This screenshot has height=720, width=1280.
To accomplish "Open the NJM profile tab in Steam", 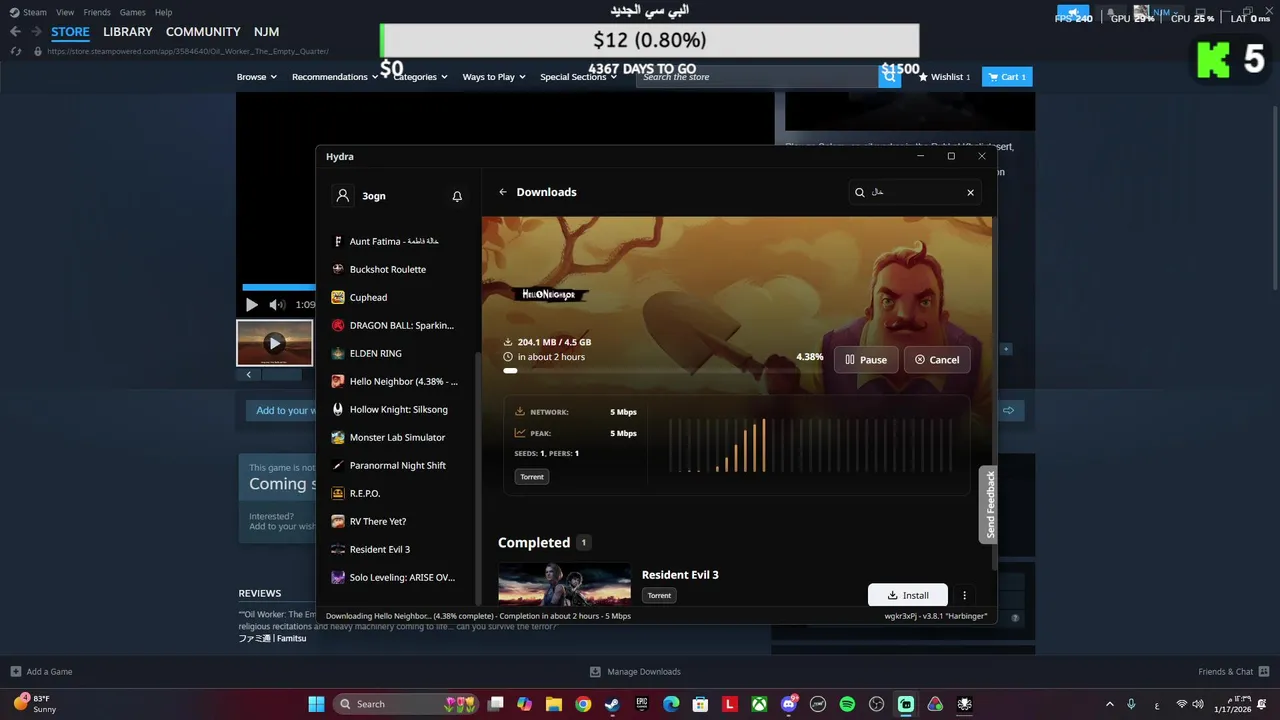I will click(x=266, y=32).
